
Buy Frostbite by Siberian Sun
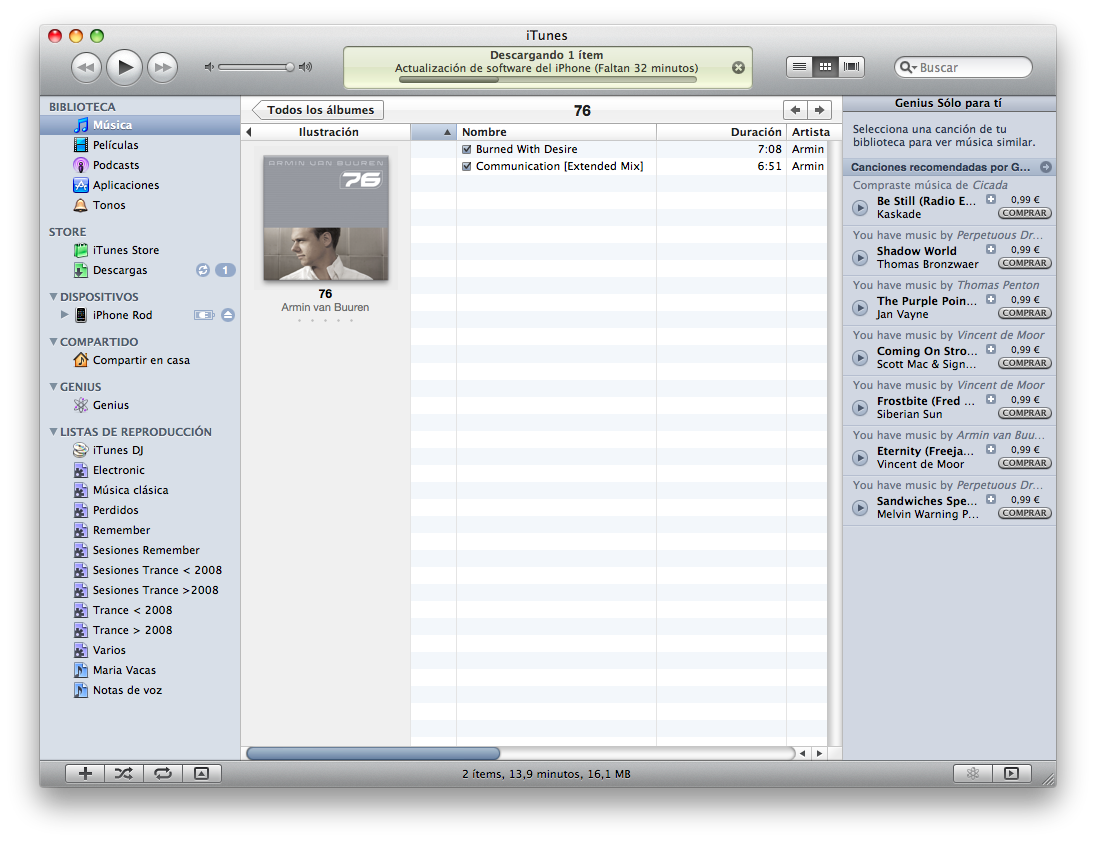[1025, 413]
